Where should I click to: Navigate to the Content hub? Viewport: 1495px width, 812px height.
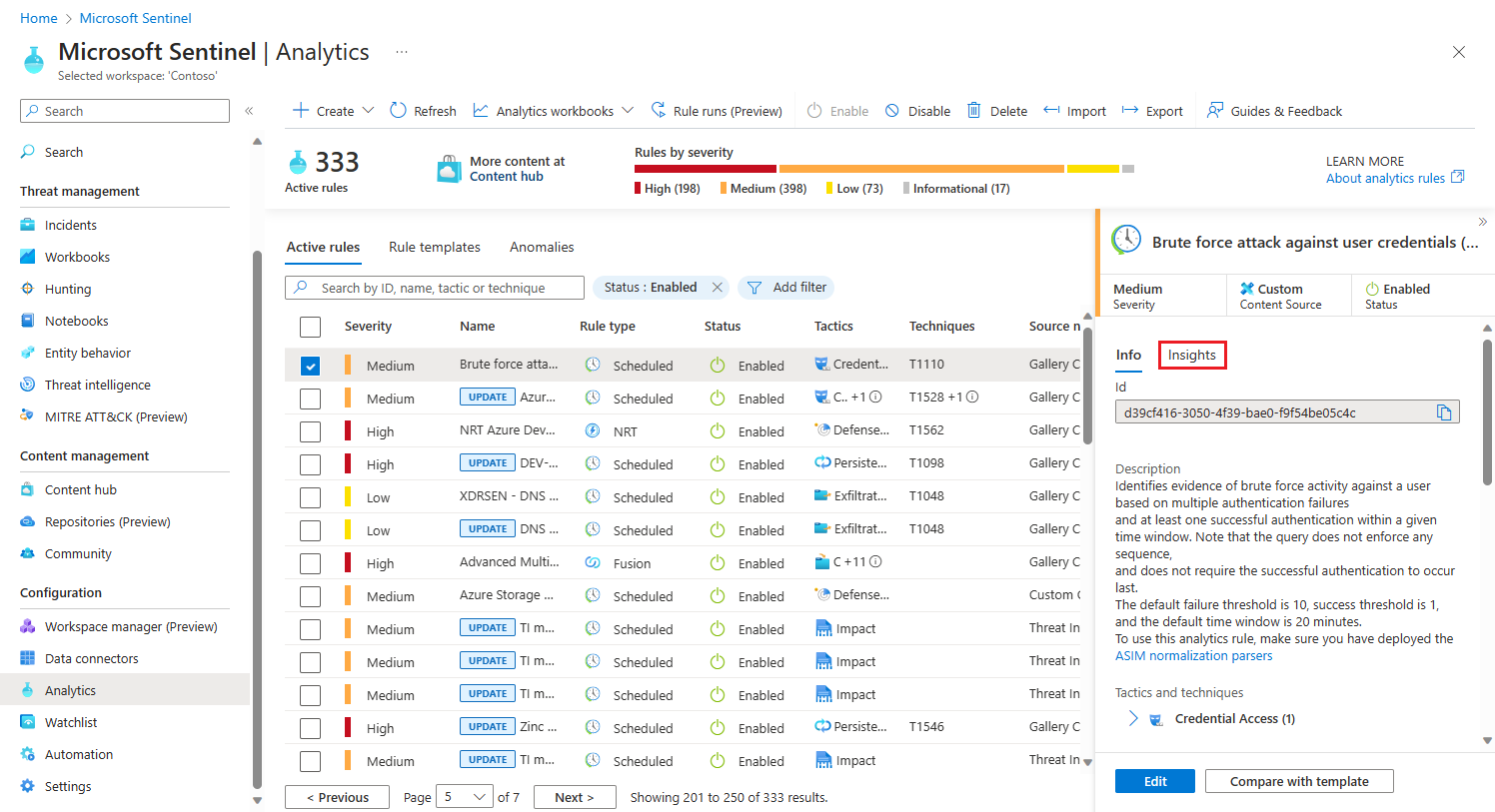(80, 488)
